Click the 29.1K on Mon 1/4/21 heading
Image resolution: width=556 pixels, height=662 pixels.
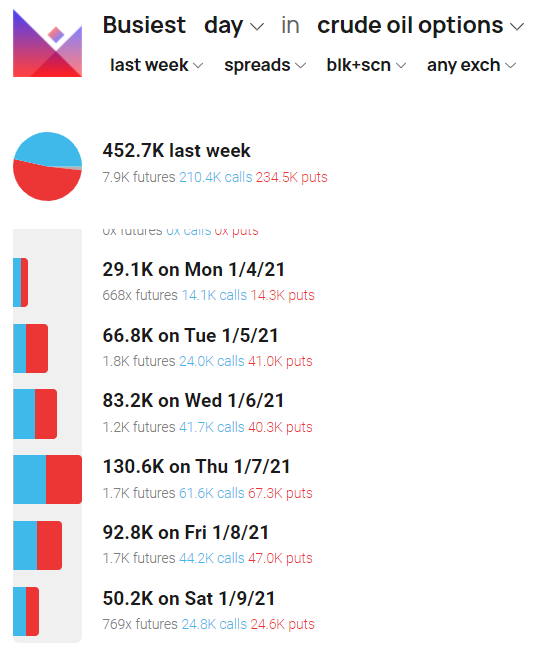tap(194, 269)
